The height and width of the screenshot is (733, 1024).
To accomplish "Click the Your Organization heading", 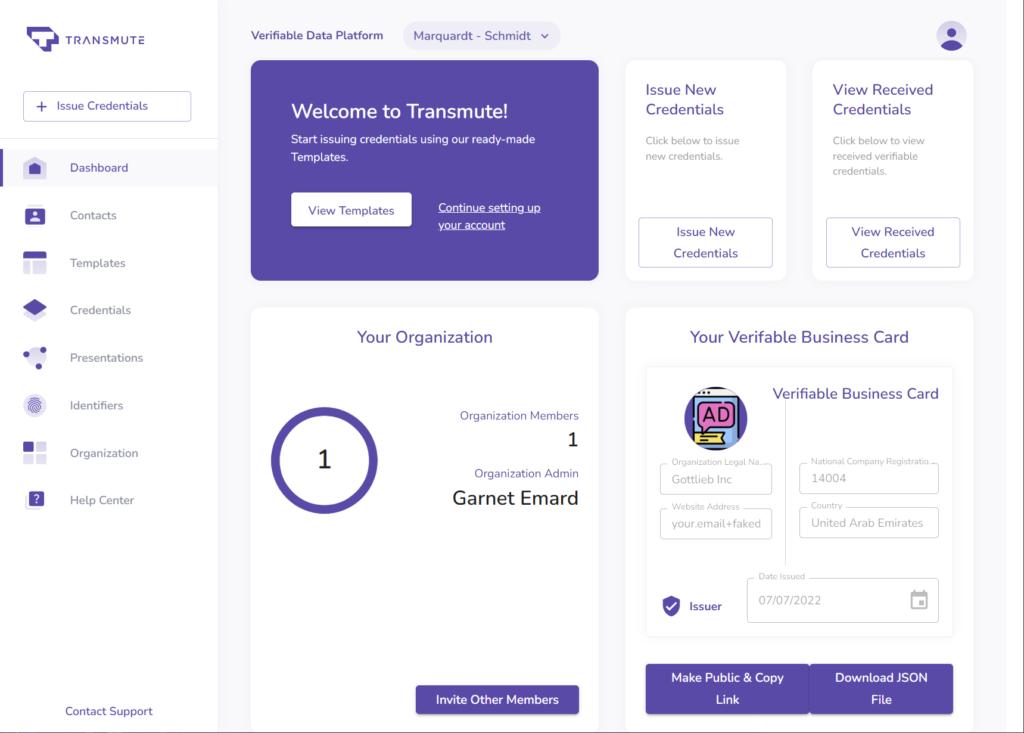I will (x=424, y=337).
